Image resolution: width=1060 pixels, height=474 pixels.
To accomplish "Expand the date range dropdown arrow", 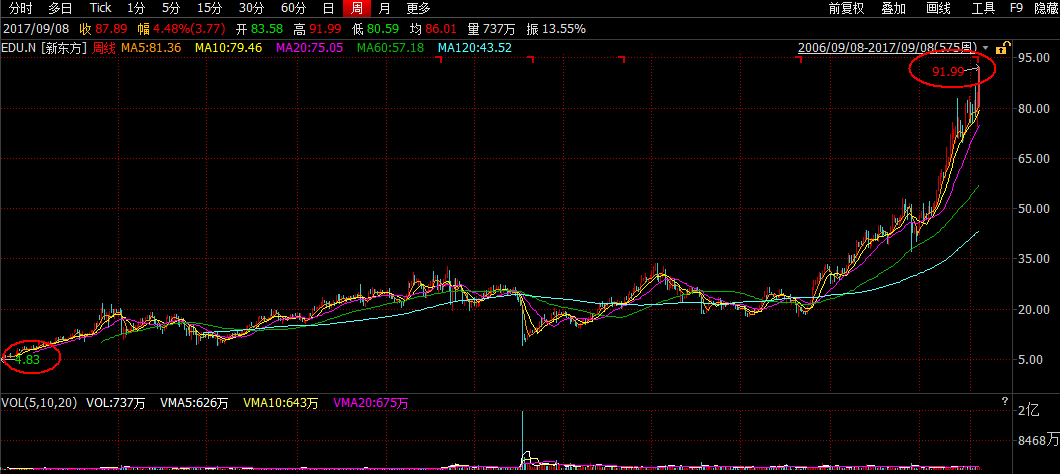I will pyautogui.click(x=986, y=48).
